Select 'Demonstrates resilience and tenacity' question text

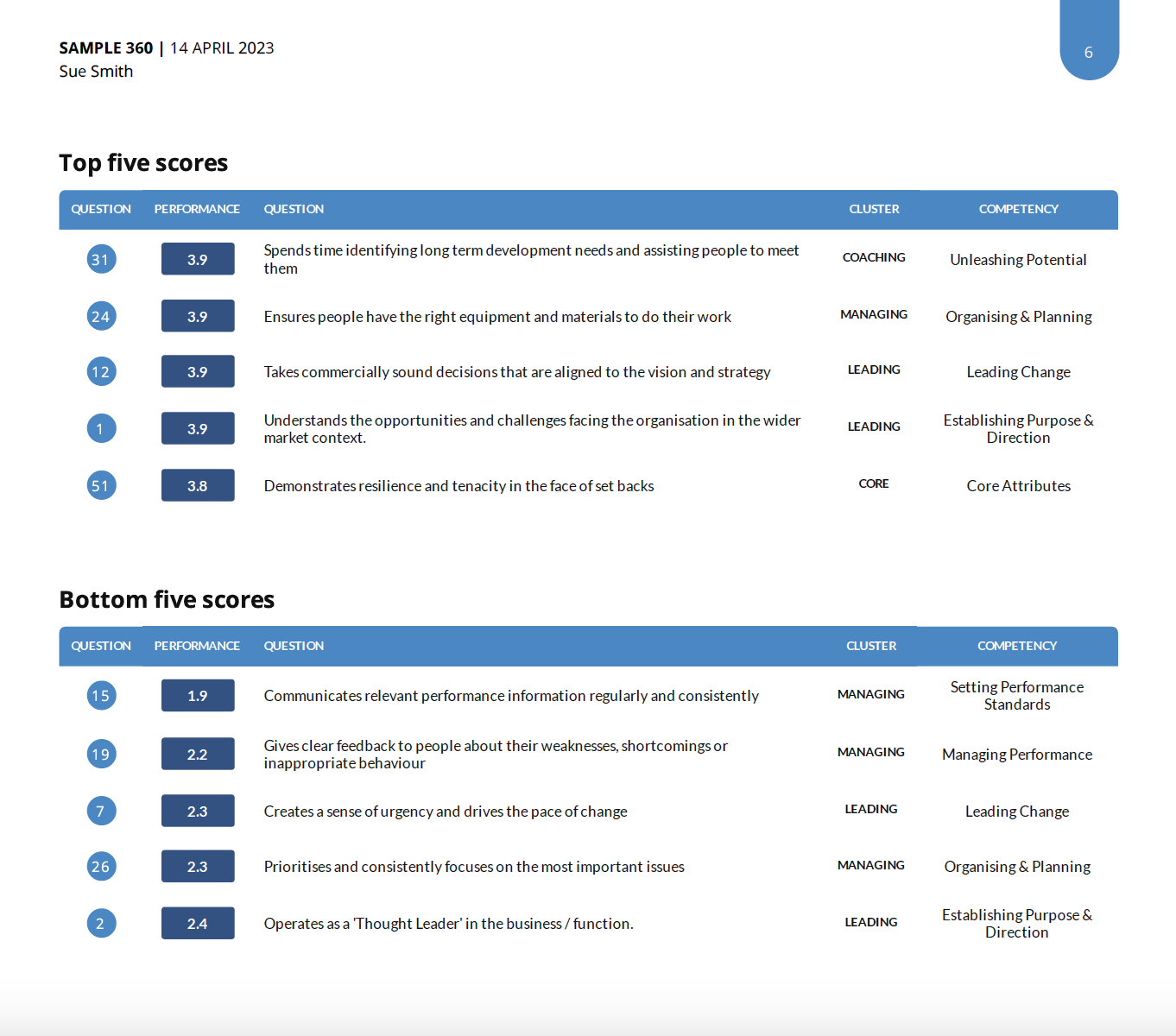click(458, 486)
